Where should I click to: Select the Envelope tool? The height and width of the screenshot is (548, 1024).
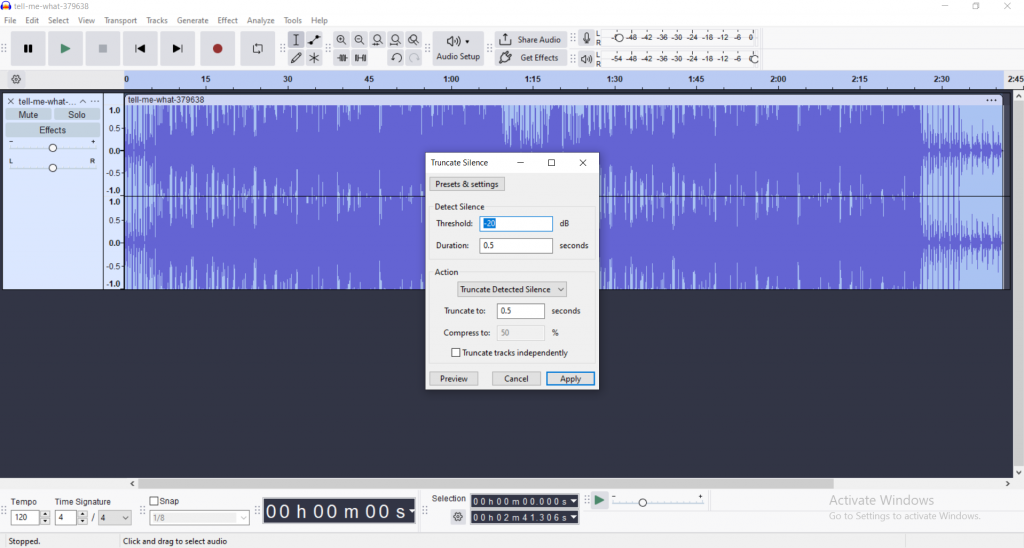click(314, 40)
